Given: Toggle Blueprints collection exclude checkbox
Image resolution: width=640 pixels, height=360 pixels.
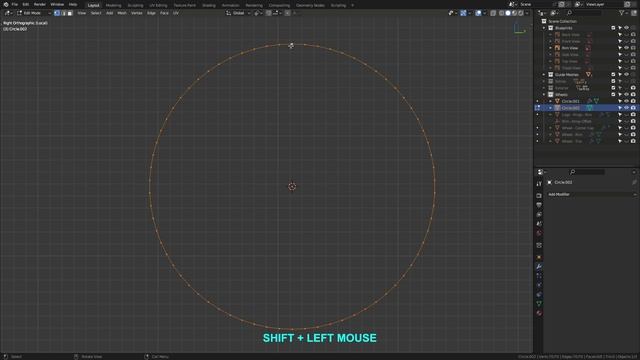Looking at the screenshot, I should (613, 28).
